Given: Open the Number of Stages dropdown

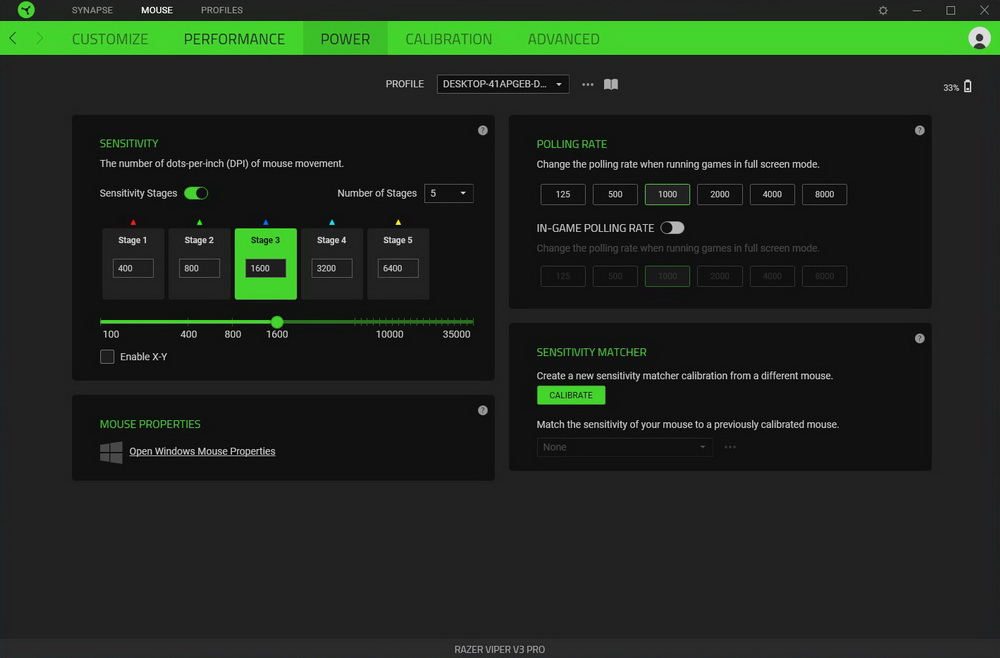Looking at the screenshot, I should tap(449, 193).
